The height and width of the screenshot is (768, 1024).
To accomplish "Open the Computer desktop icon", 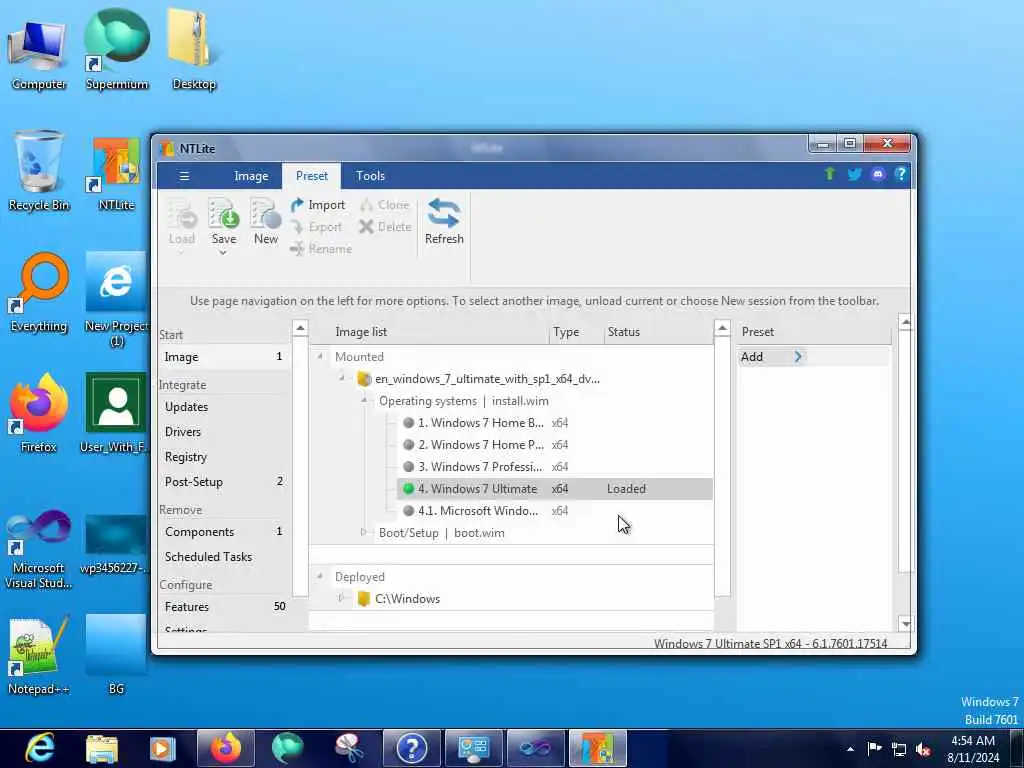I will [39, 54].
